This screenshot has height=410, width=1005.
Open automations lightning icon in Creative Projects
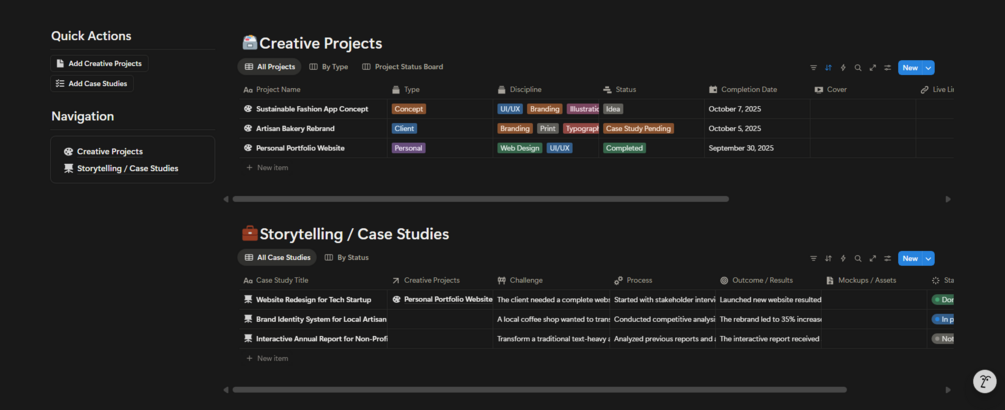pos(843,68)
